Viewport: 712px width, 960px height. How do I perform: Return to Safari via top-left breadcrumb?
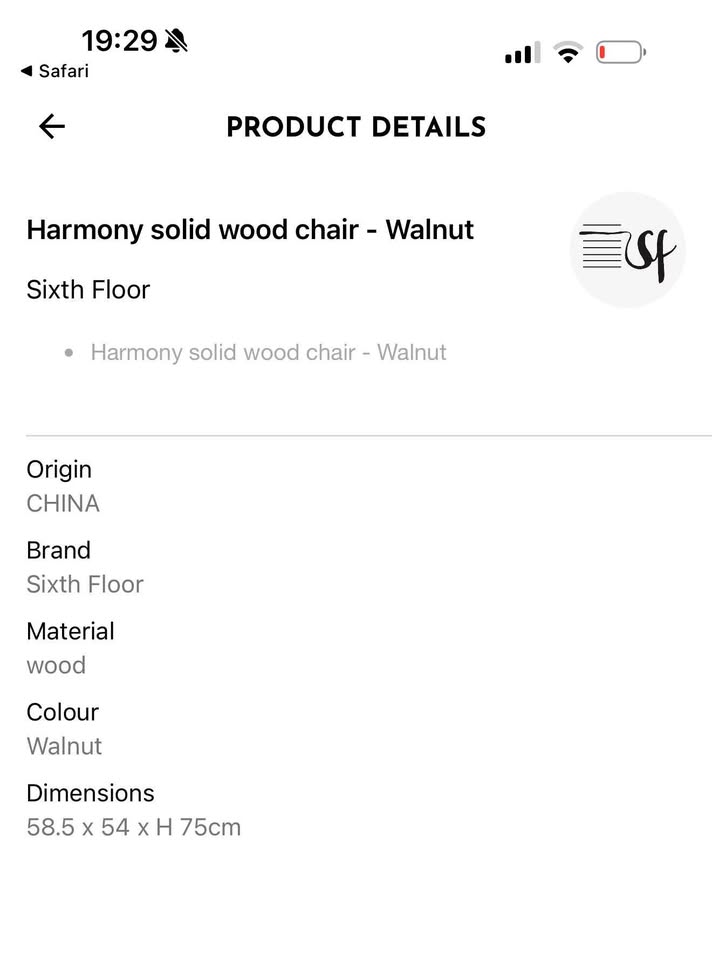pos(54,71)
